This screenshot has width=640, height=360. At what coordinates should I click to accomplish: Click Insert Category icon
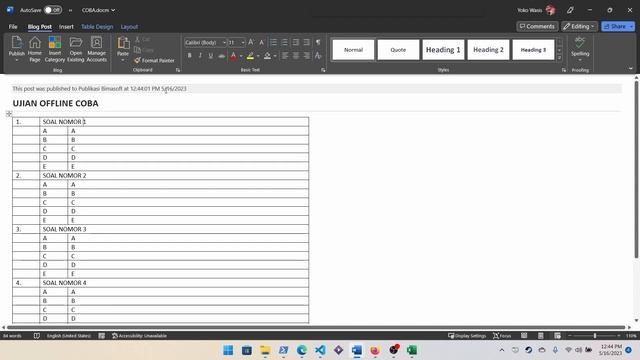(55, 48)
